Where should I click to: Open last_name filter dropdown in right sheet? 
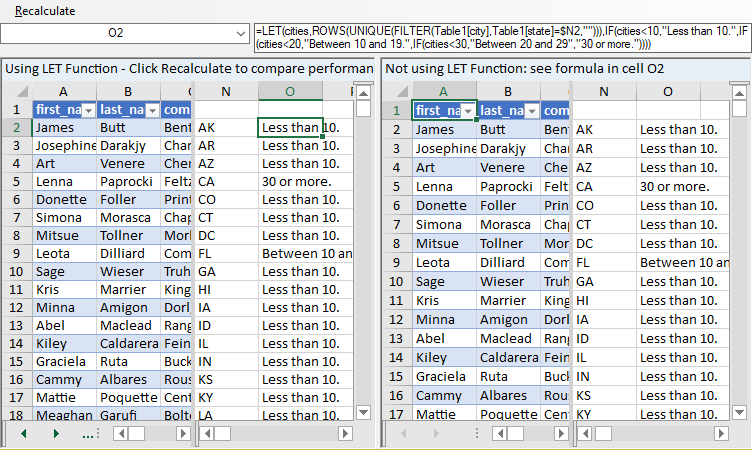(x=530, y=111)
